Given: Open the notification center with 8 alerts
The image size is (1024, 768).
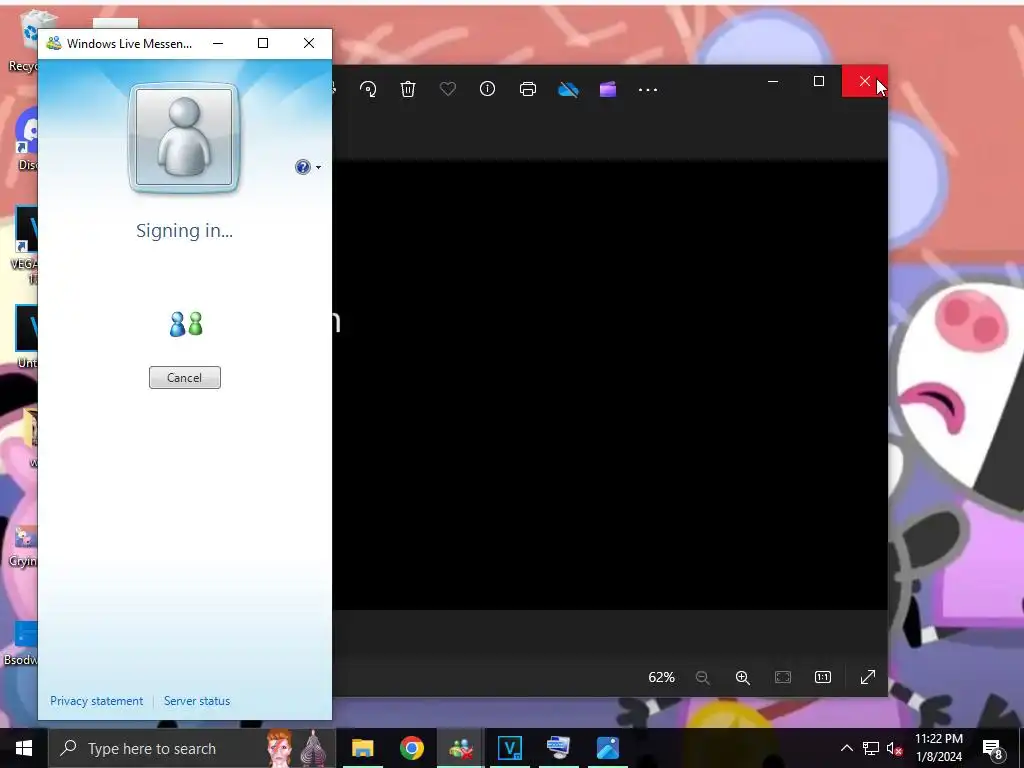Looking at the screenshot, I should tap(993, 748).
